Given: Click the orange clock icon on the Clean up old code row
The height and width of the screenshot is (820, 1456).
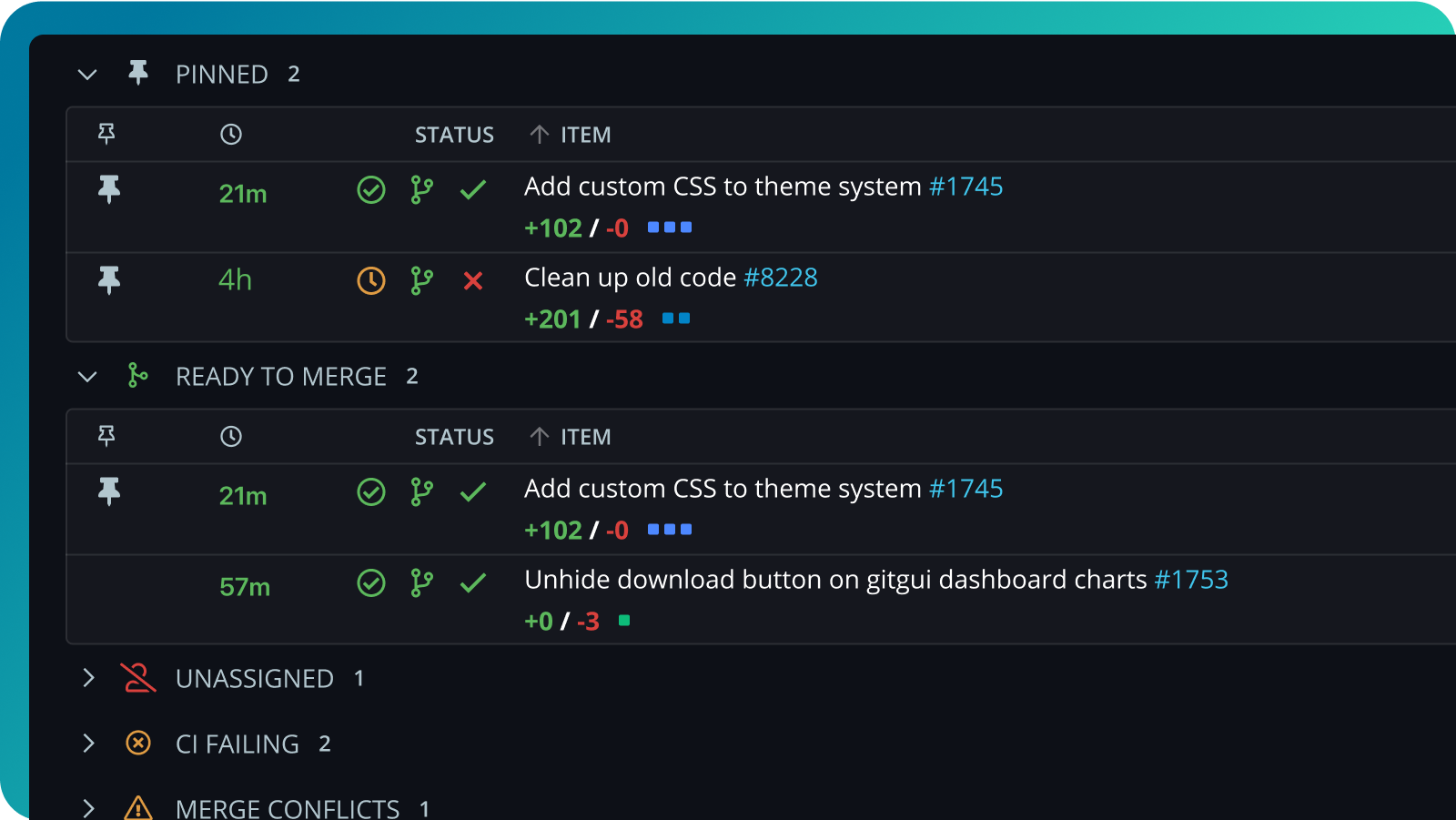Looking at the screenshot, I should pos(371,281).
